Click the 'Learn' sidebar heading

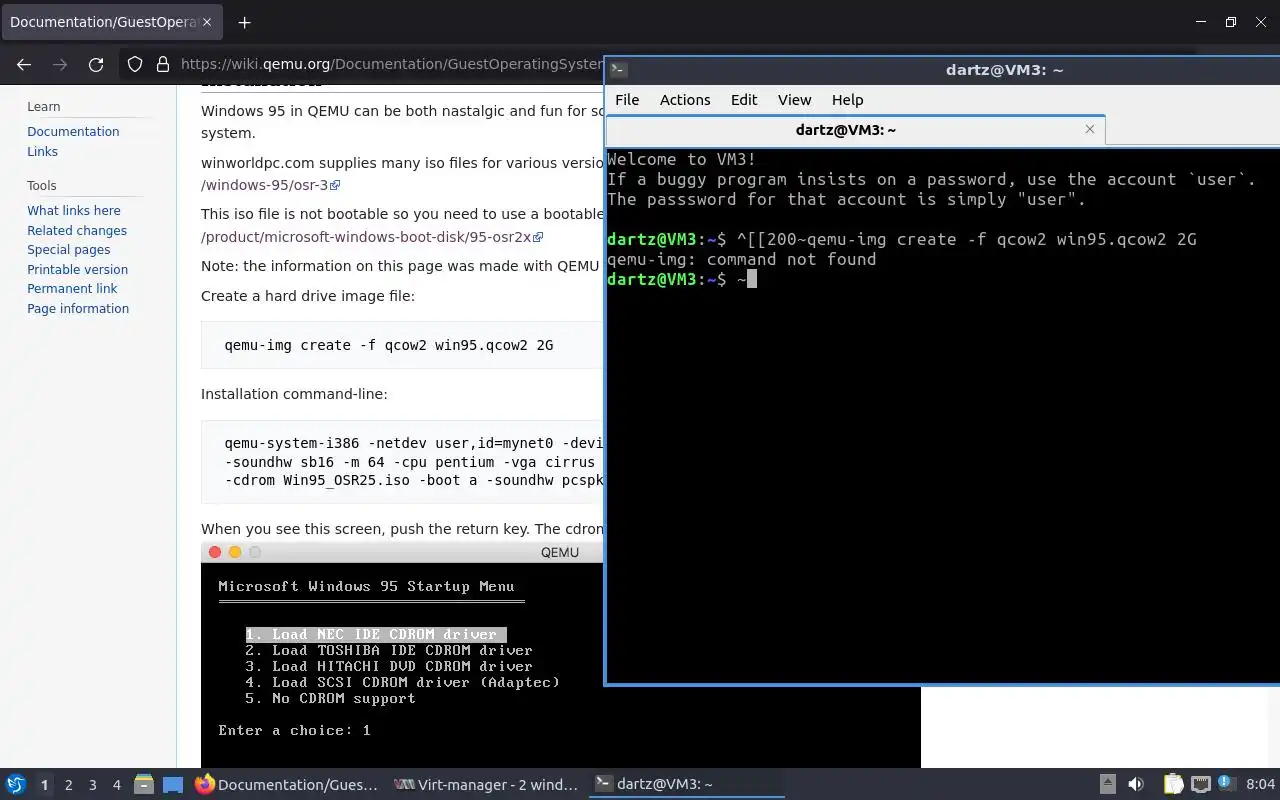(44, 107)
